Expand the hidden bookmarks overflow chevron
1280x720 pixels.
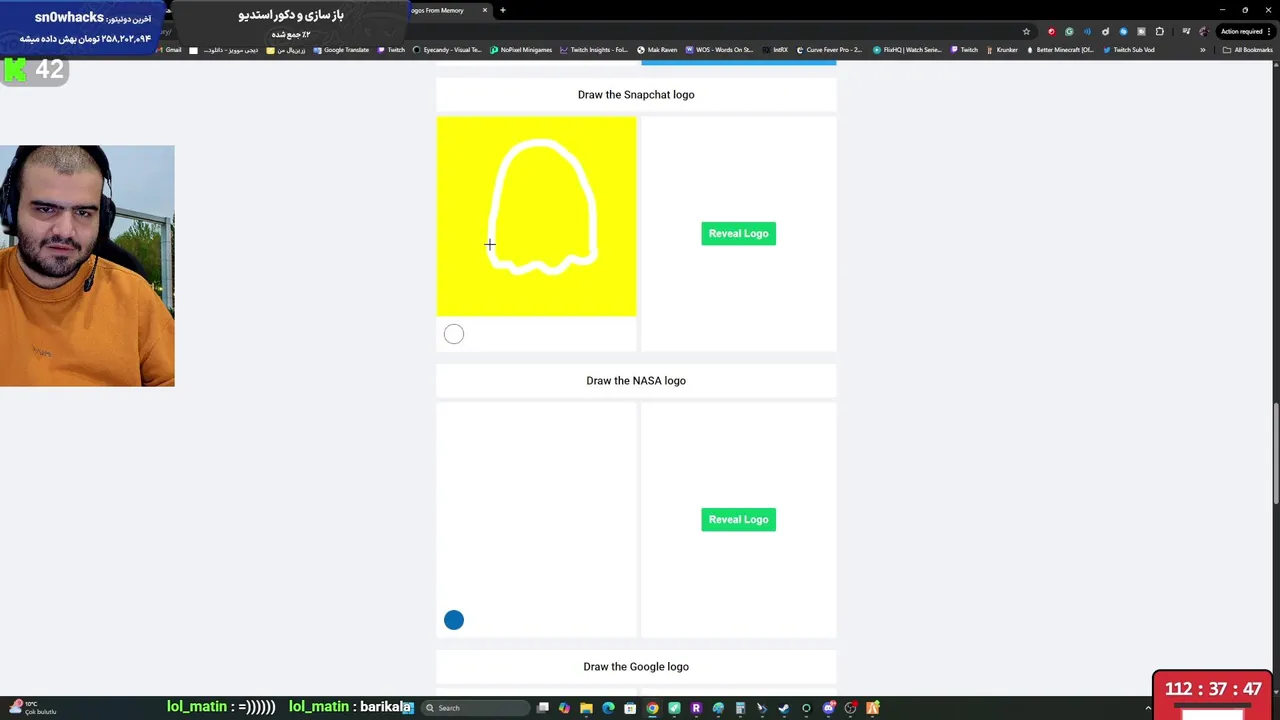(1203, 50)
